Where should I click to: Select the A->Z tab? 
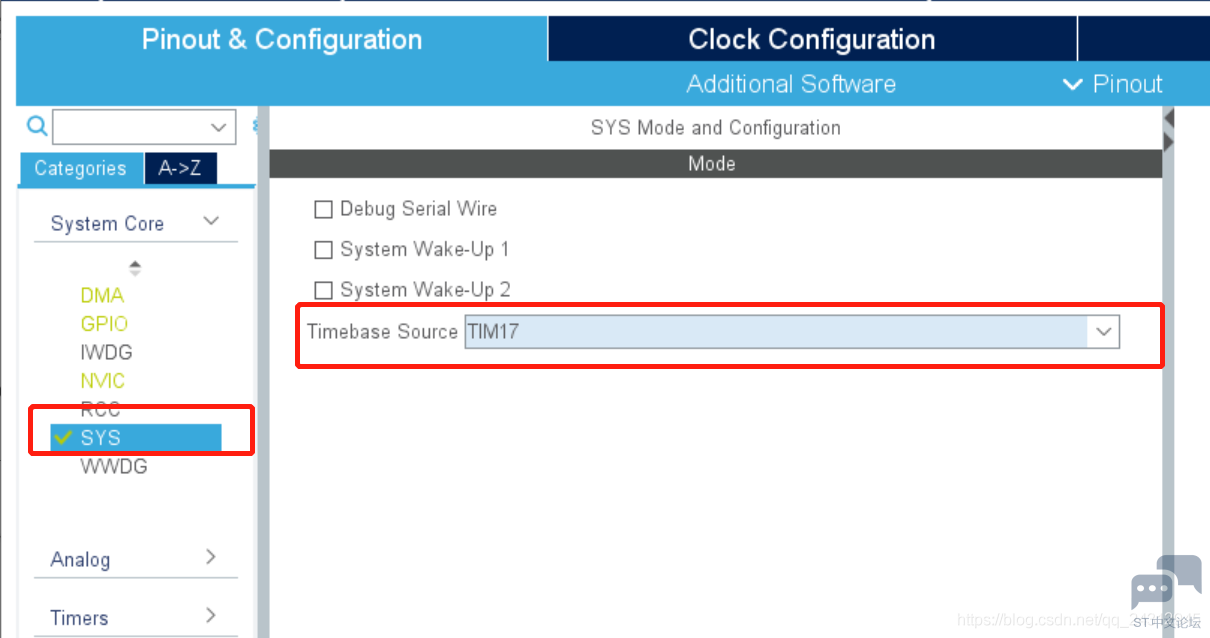pyautogui.click(x=180, y=168)
